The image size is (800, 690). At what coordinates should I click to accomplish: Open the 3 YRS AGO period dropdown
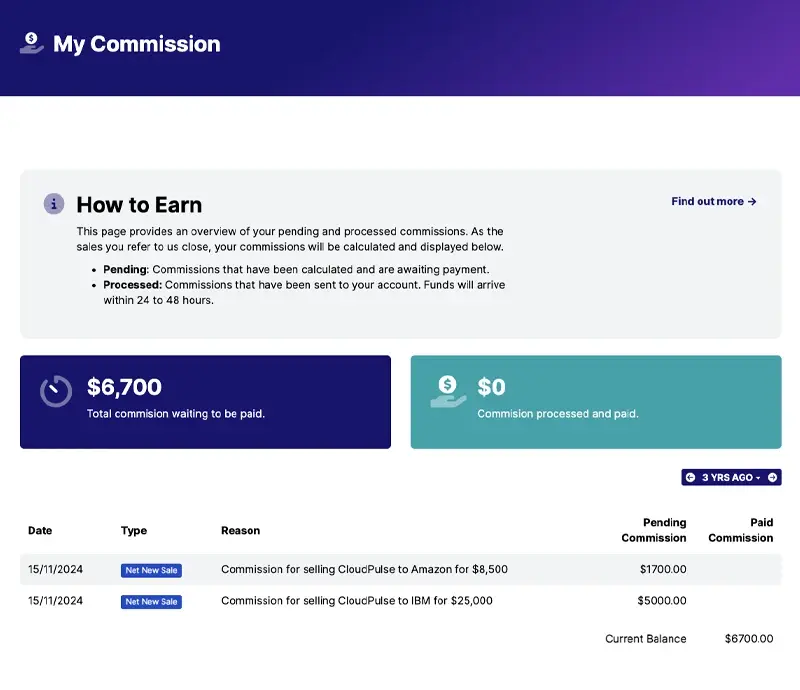[731, 478]
